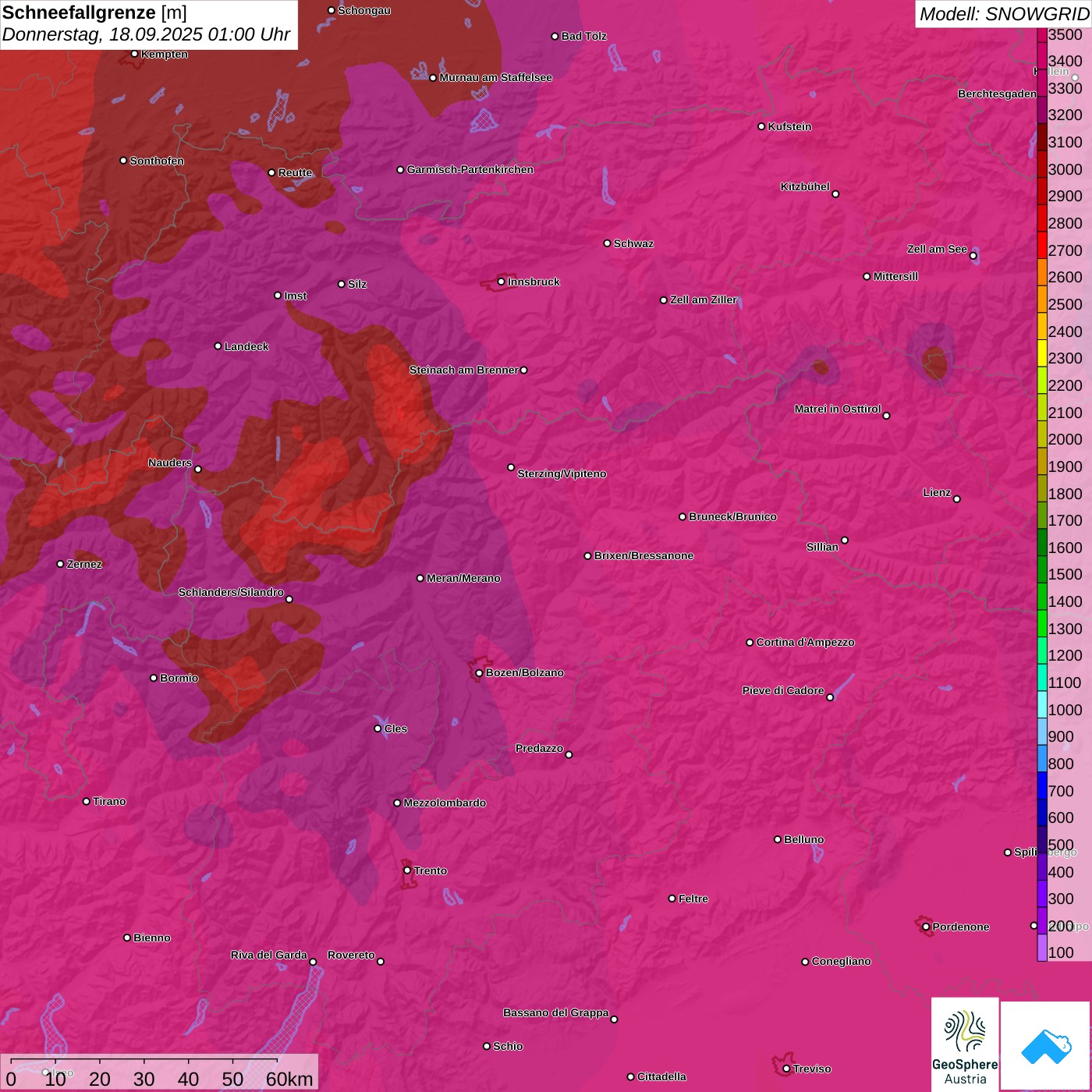The height and width of the screenshot is (1092, 1092).
Task: Click the 2700 m red legend swatch
Action: [1042, 245]
